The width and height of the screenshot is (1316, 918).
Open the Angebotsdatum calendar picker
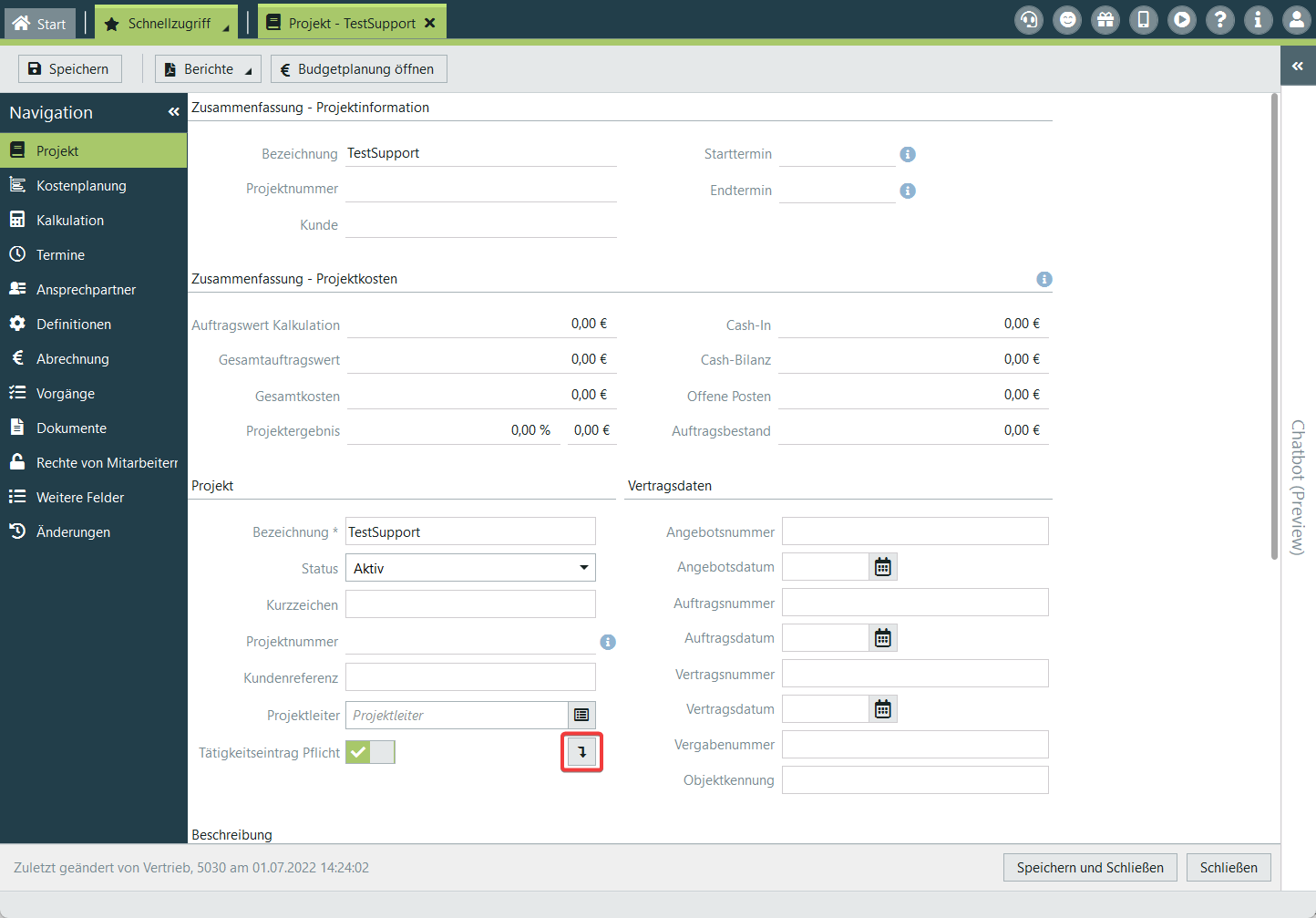click(x=882, y=567)
